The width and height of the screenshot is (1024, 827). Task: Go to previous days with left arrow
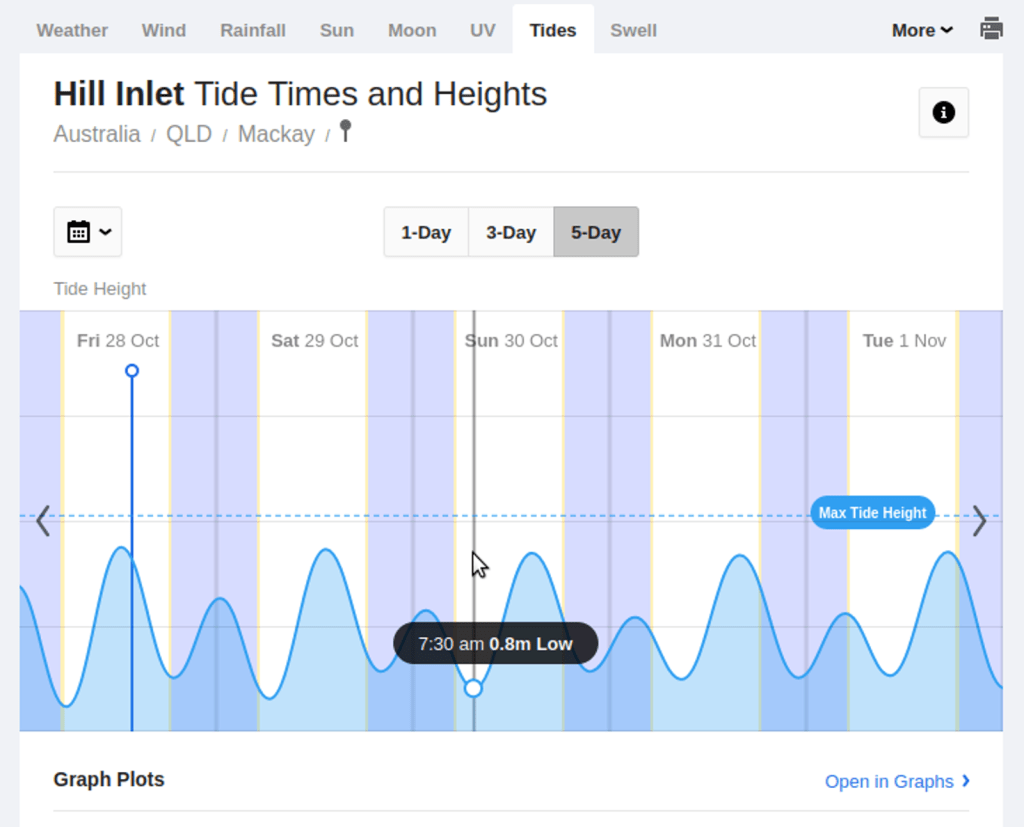(x=43, y=521)
